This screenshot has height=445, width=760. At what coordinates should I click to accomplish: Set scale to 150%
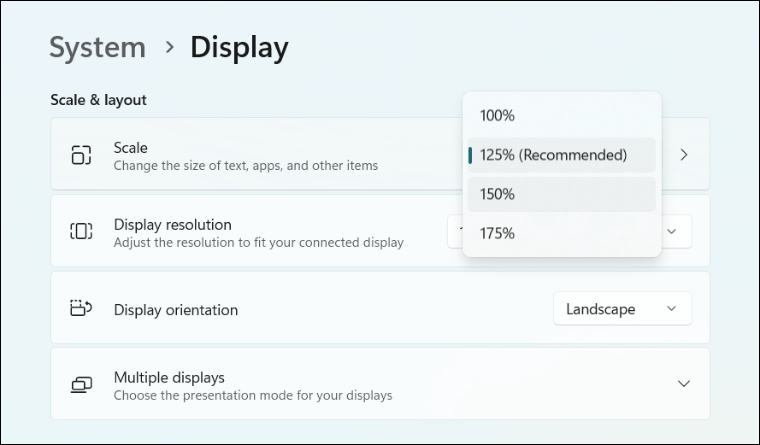point(497,194)
